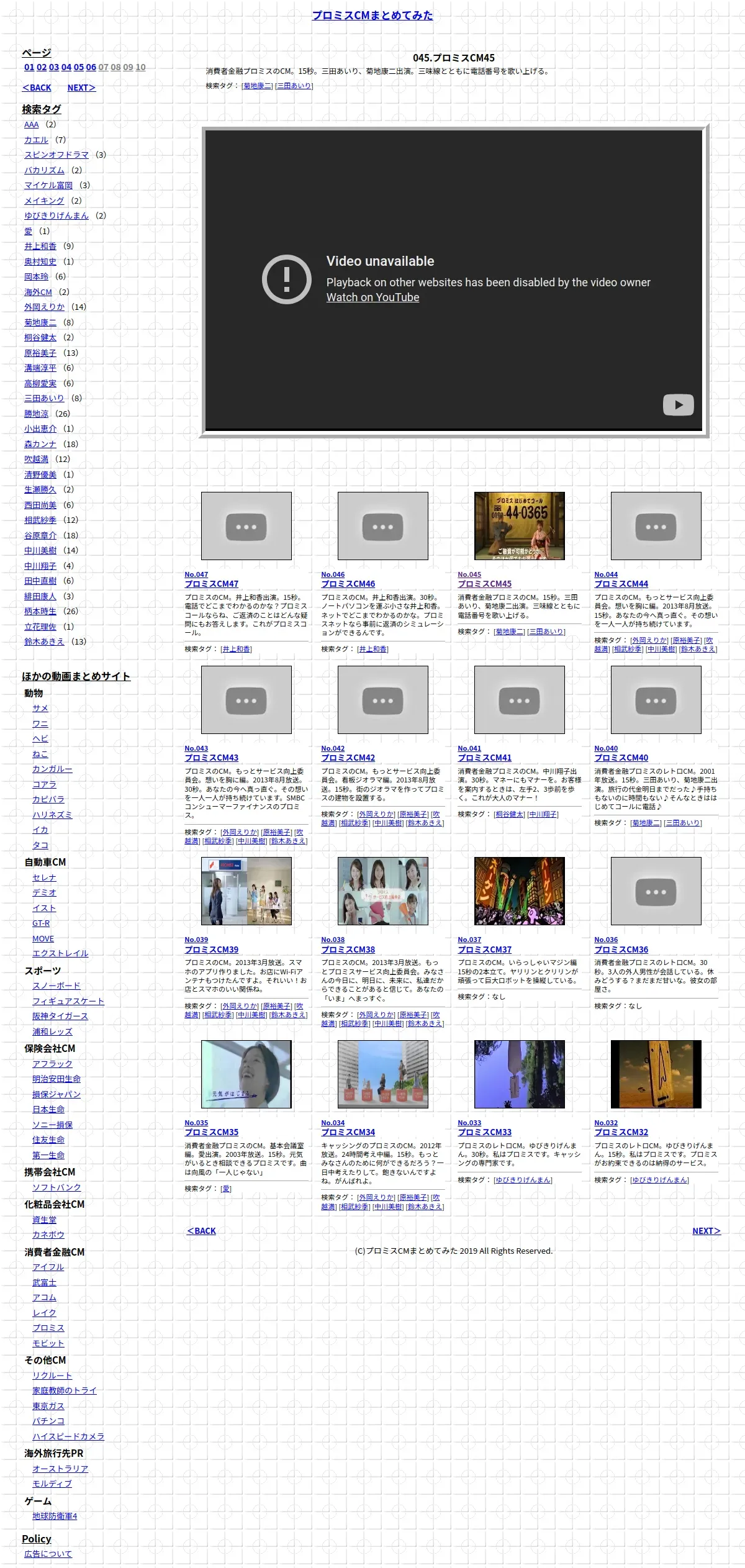Open the GT-R car CM link
The width and height of the screenshot is (745, 1568).
point(41,923)
